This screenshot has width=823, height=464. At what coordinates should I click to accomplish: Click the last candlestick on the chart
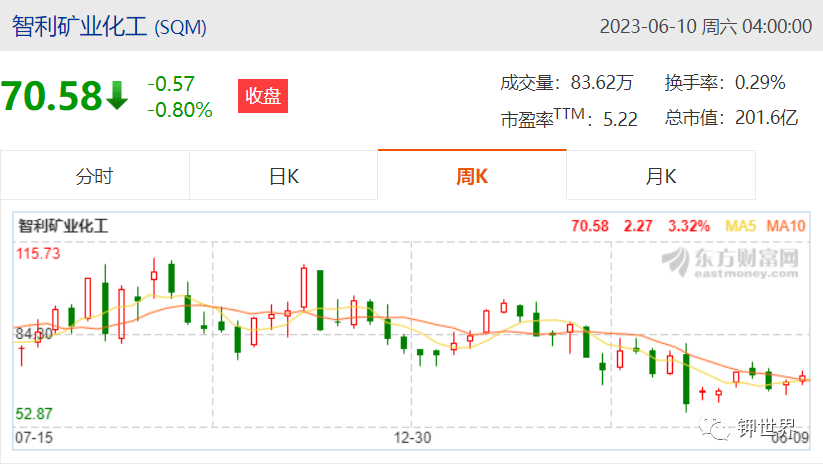pos(802,377)
